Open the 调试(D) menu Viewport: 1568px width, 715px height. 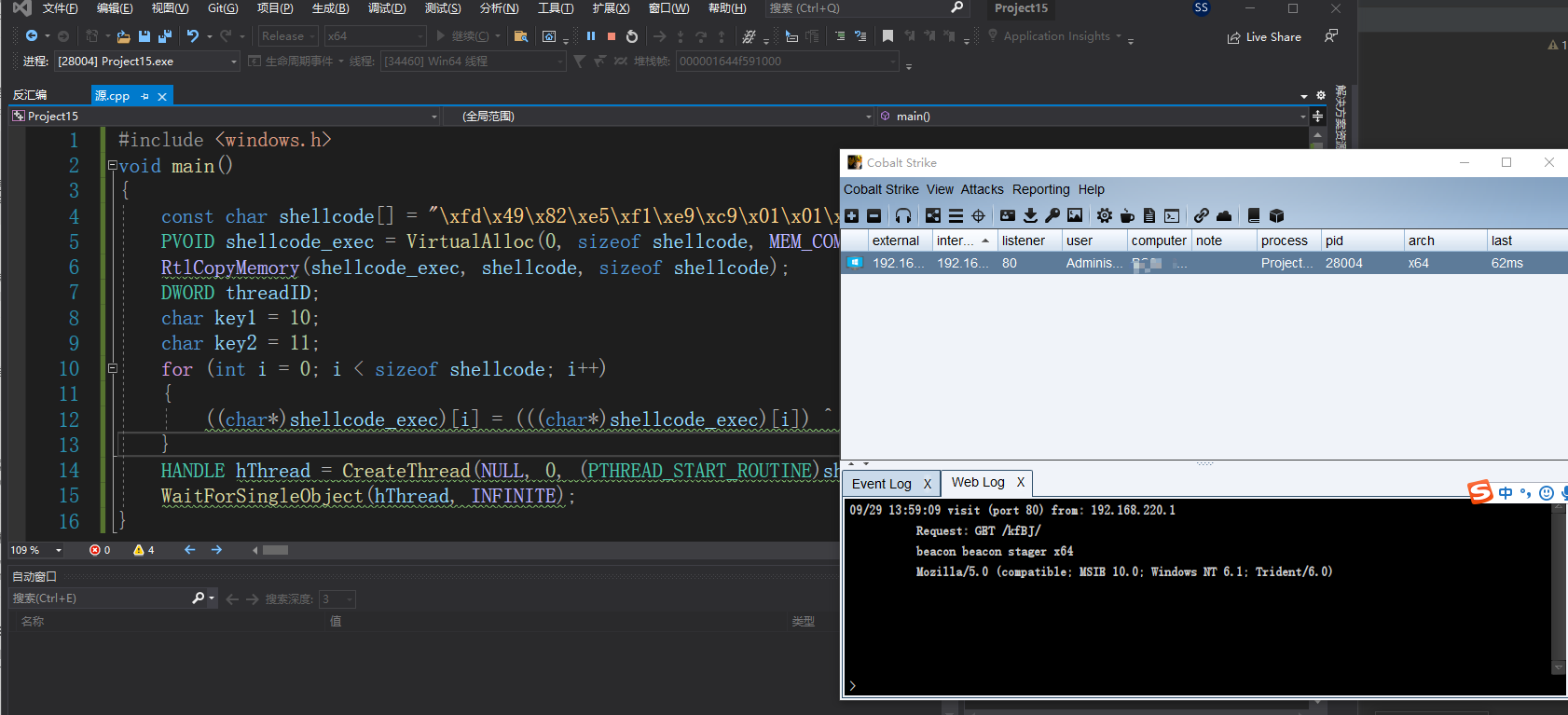tap(387, 8)
